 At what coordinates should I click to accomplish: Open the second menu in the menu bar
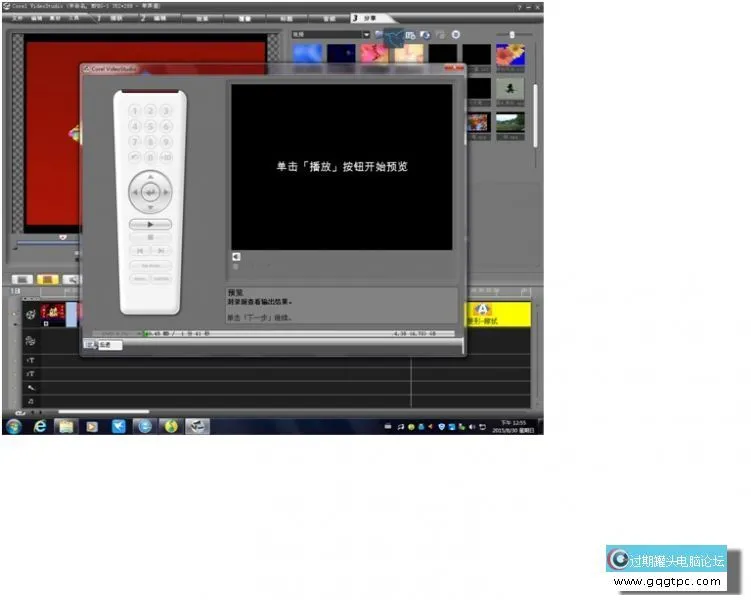(x=36, y=18)
